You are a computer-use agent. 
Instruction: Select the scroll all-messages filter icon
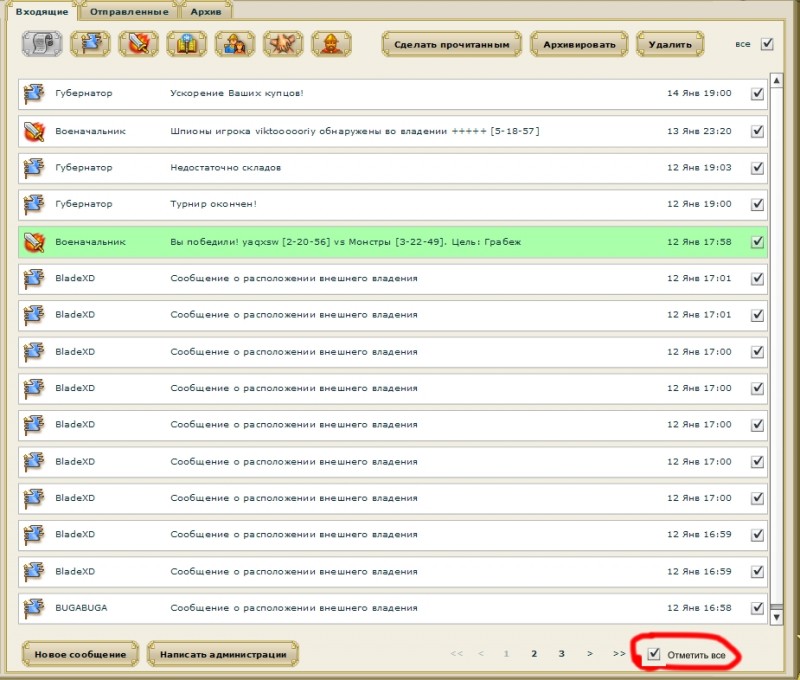tap(42, 44)
